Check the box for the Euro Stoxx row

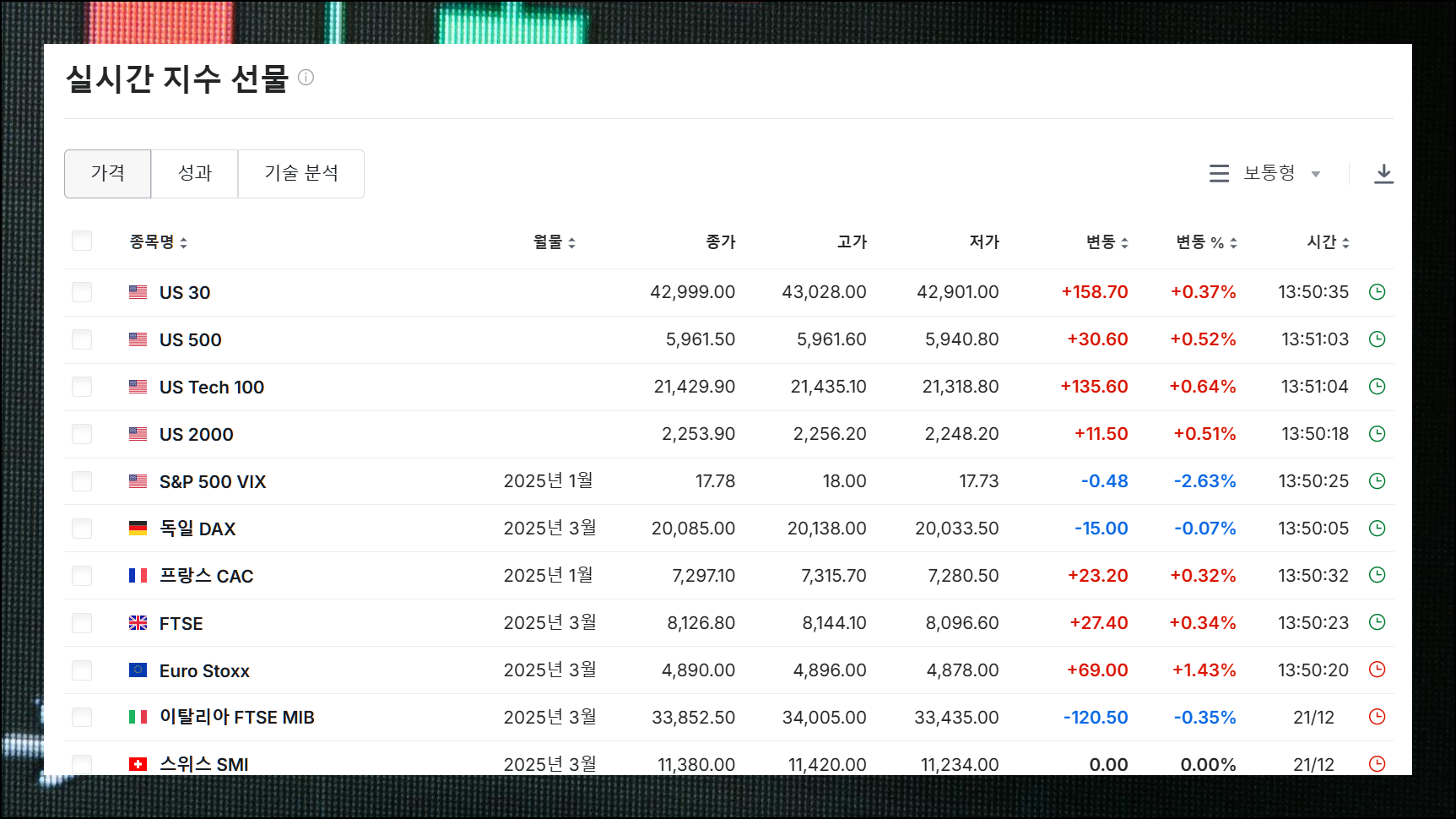tap(82, 670)
